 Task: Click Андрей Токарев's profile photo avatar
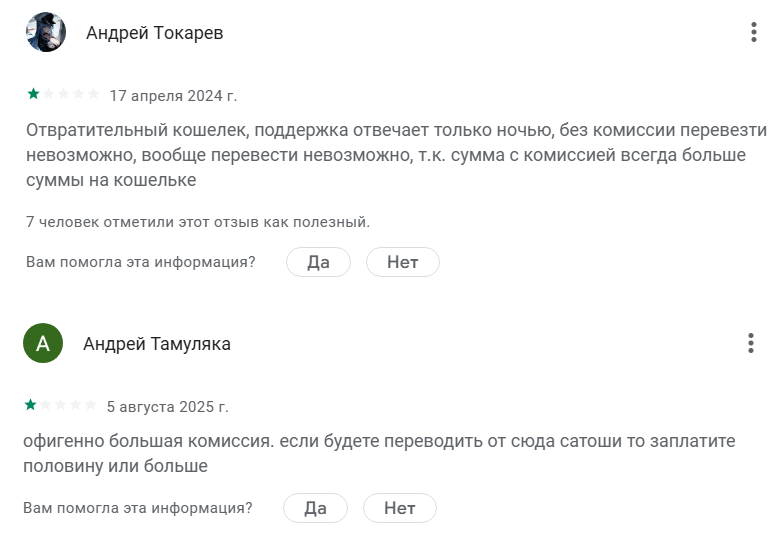(45, 33)
